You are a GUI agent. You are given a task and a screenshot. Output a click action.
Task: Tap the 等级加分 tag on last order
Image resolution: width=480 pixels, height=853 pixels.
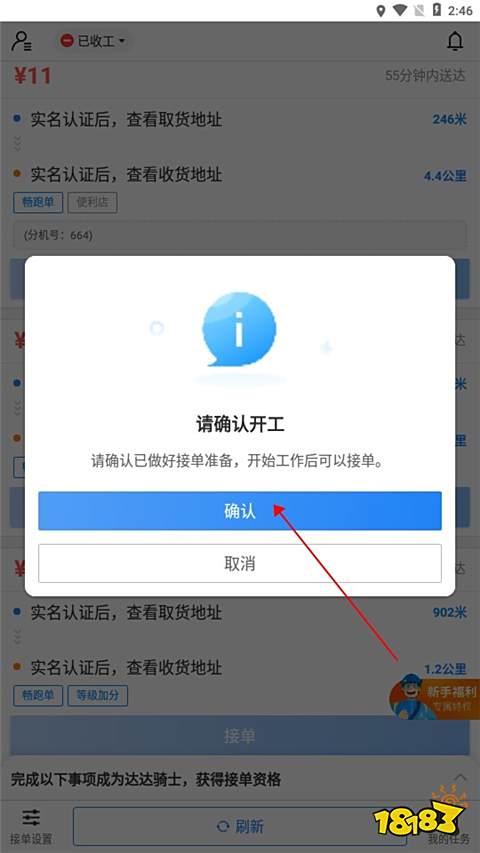98,695
